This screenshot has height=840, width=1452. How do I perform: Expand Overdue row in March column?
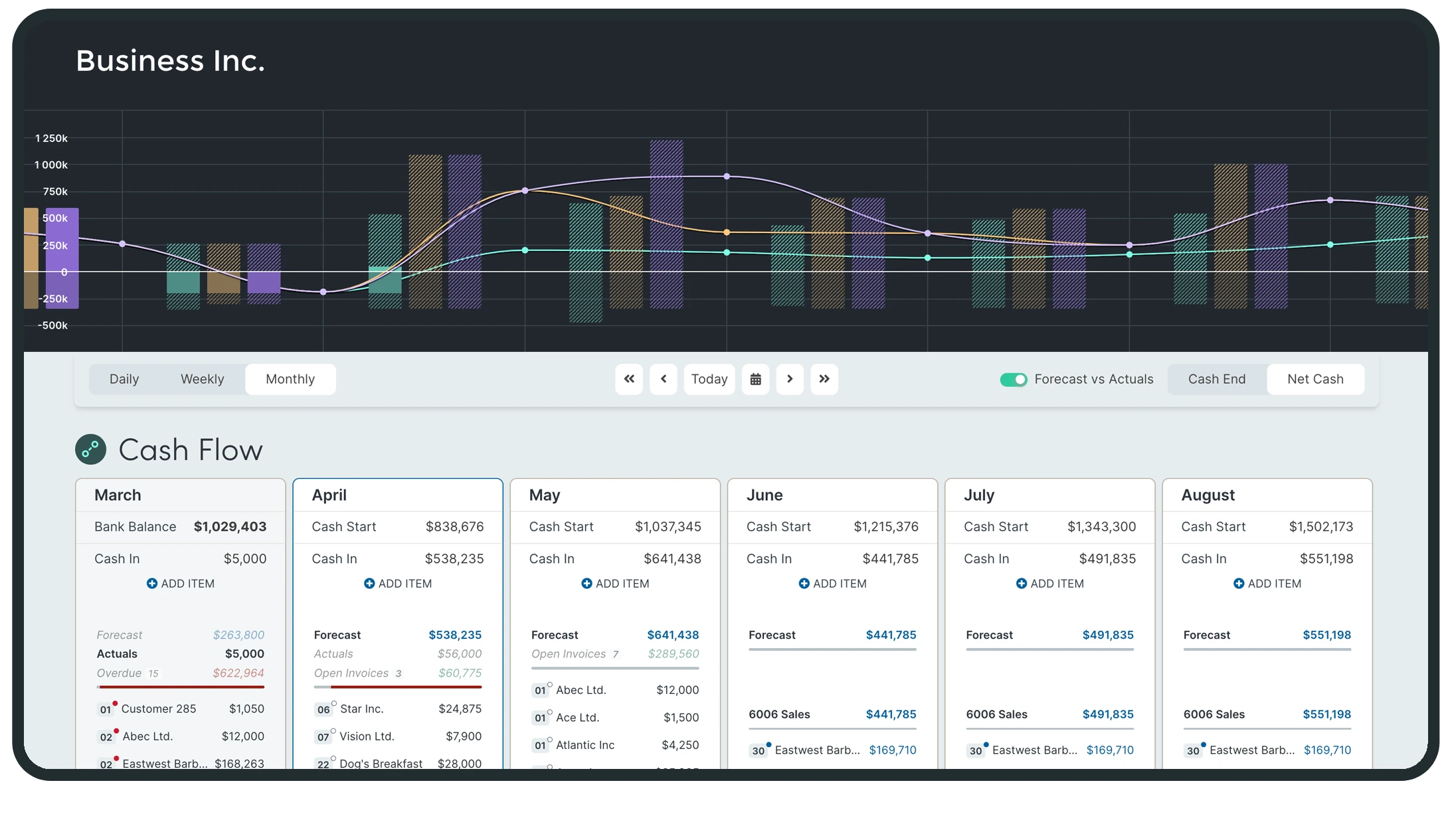pyautogui.click(x=120, y=673)
